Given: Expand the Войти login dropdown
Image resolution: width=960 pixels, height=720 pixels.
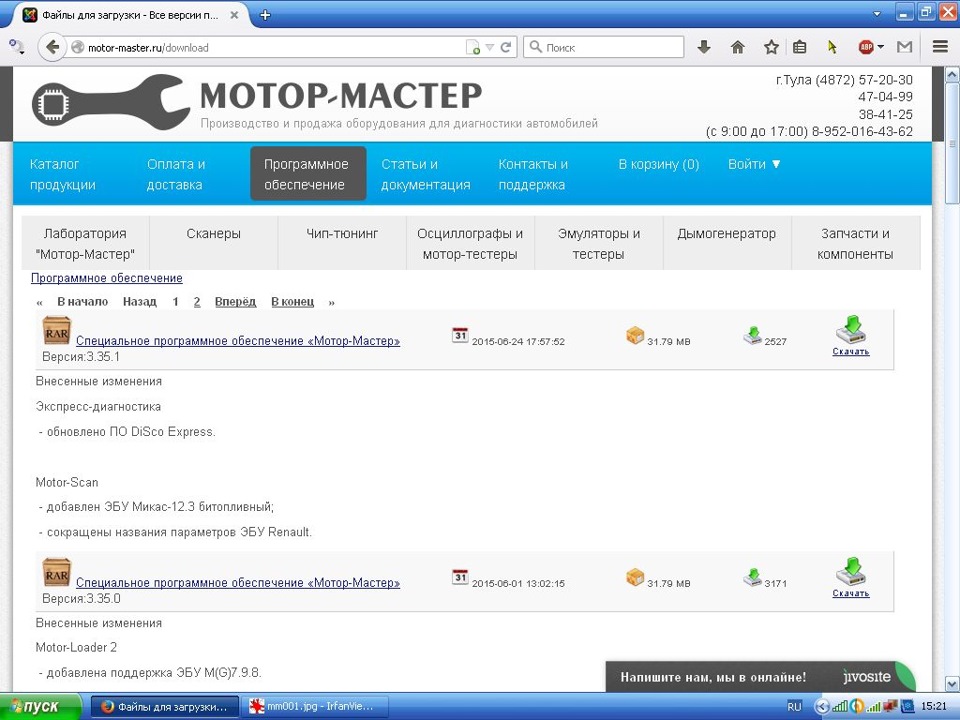Looking at the screenshot, I should (x=754, y=164).
